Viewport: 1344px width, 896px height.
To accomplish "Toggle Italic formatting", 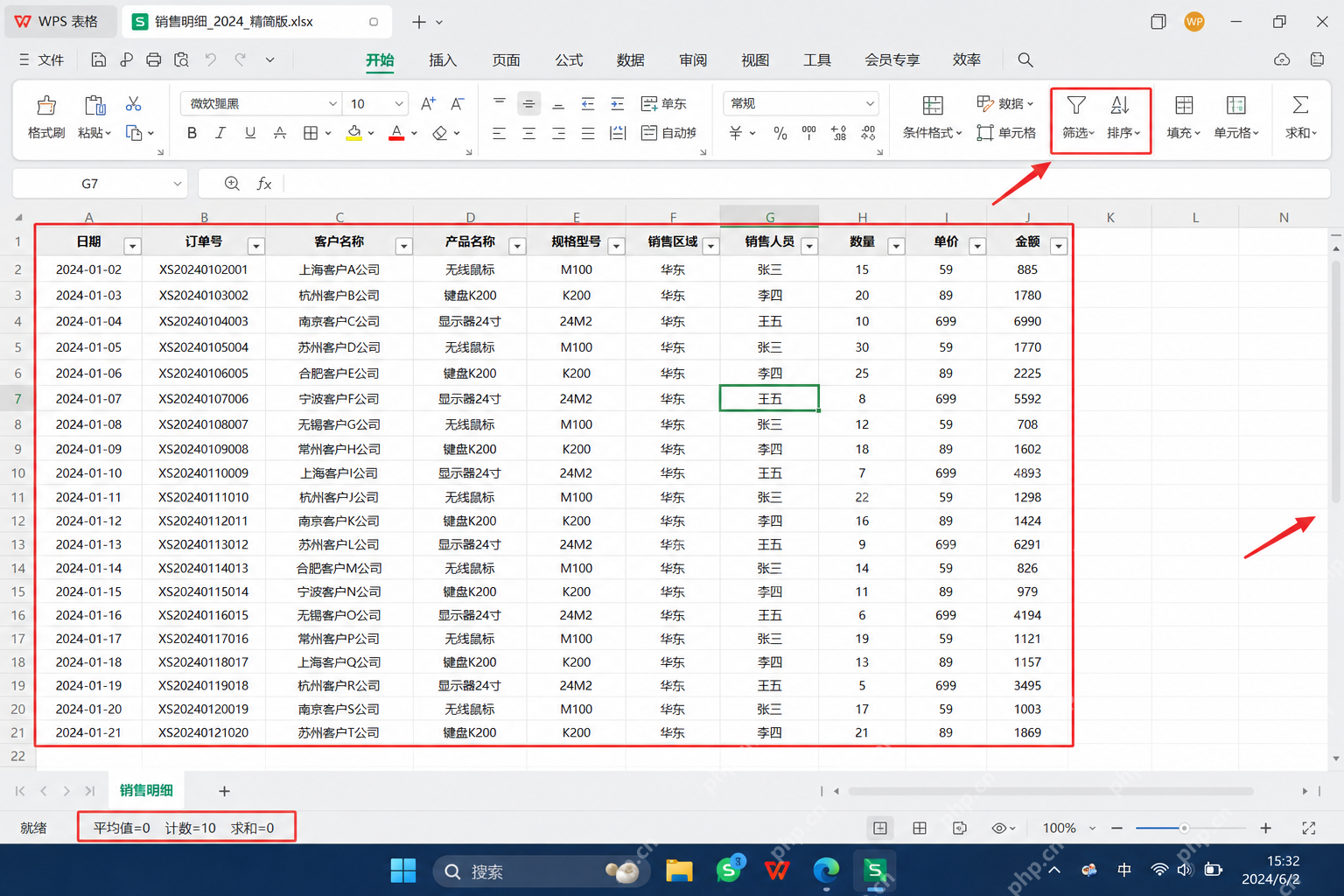I will click(220, 133).
